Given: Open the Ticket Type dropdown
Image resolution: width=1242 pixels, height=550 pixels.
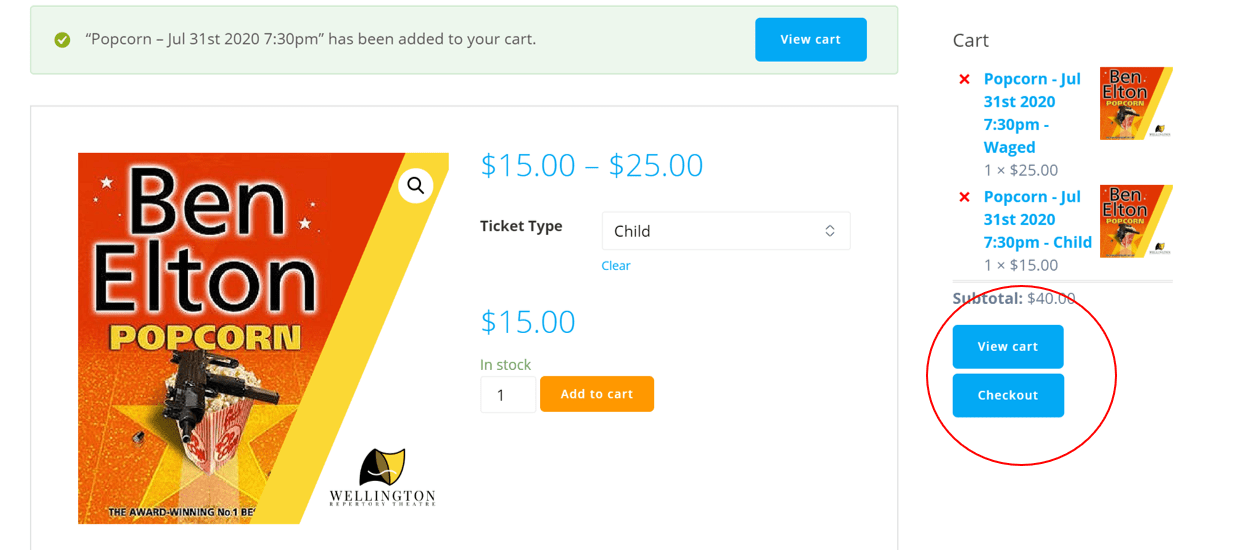Looking at the screenshot, I should [725, 231].
